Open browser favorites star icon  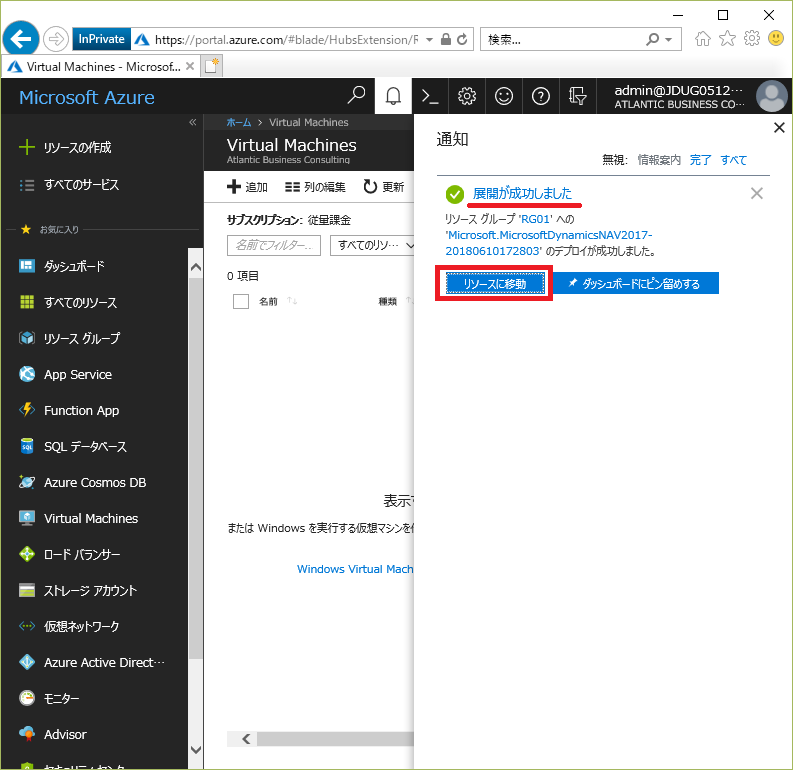click(x=727, y=38)
